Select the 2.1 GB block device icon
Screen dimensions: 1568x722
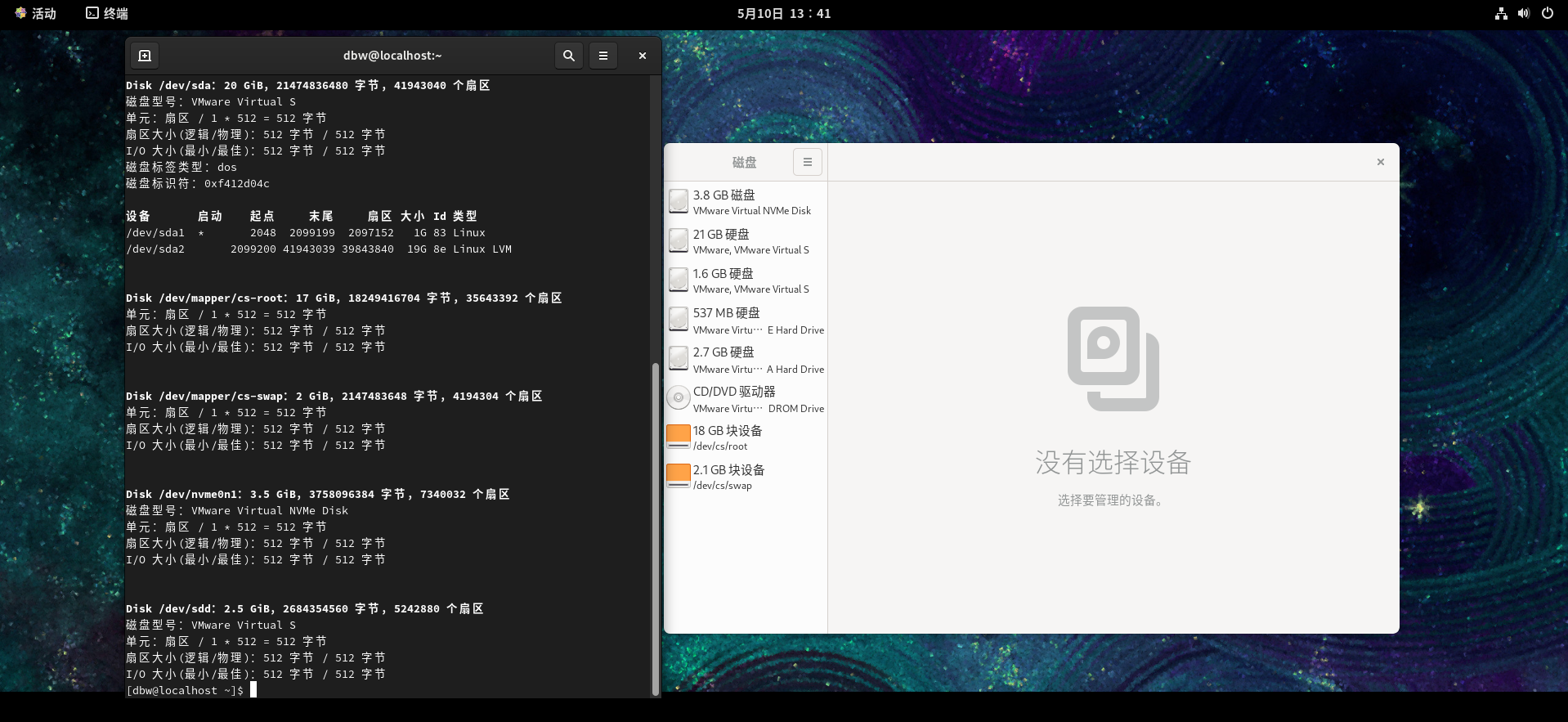(679, 476)
